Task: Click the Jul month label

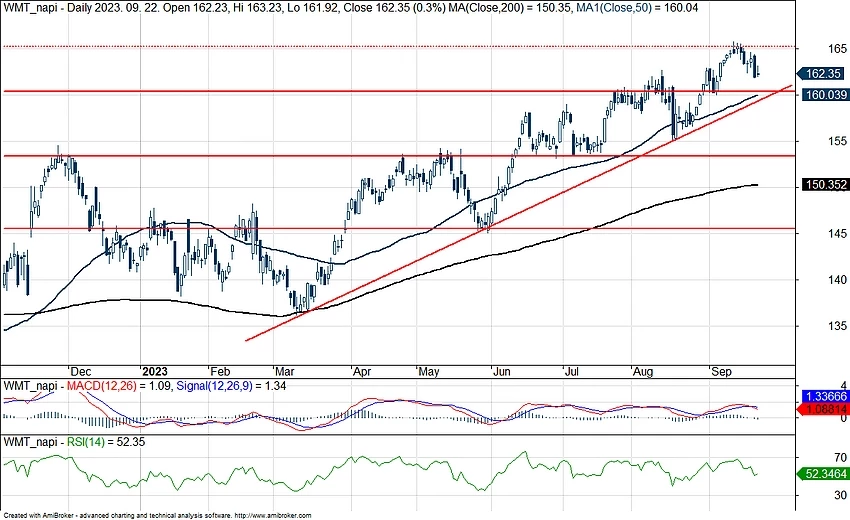Action: [571, 372]
